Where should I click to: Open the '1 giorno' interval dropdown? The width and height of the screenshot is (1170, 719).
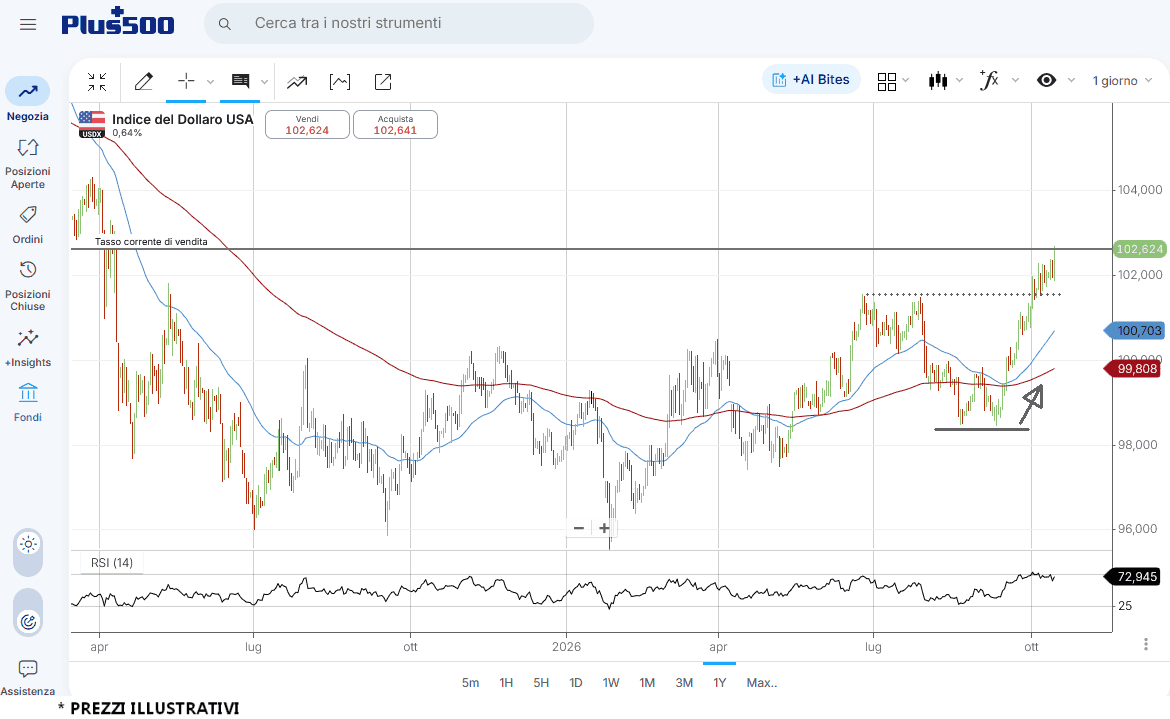point(1122,81)
